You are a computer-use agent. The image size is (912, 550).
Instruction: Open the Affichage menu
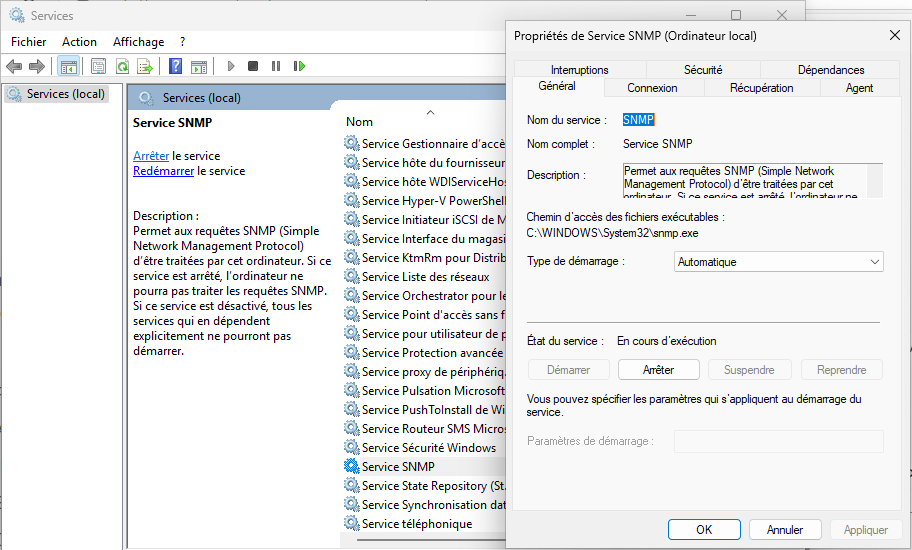click(x=138, y=42)
